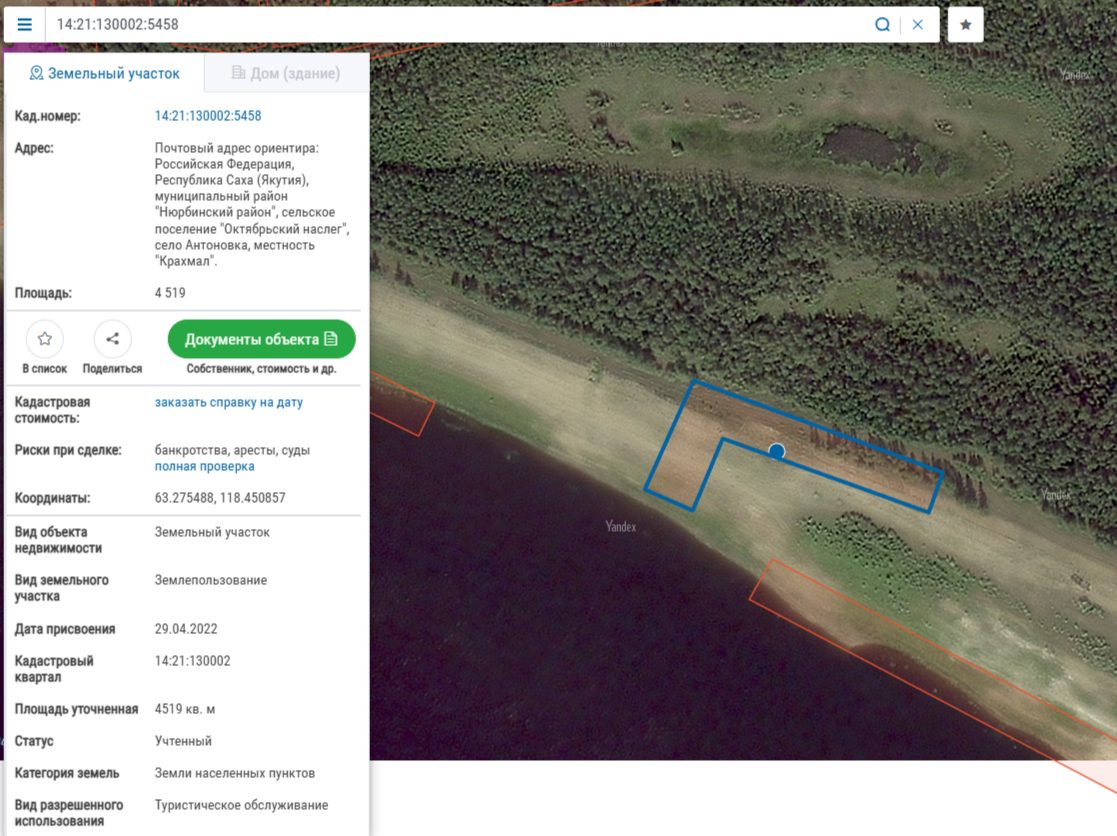Clear the search field with the X
Screen dimensions: 1117x836
[x=918, y=25]
